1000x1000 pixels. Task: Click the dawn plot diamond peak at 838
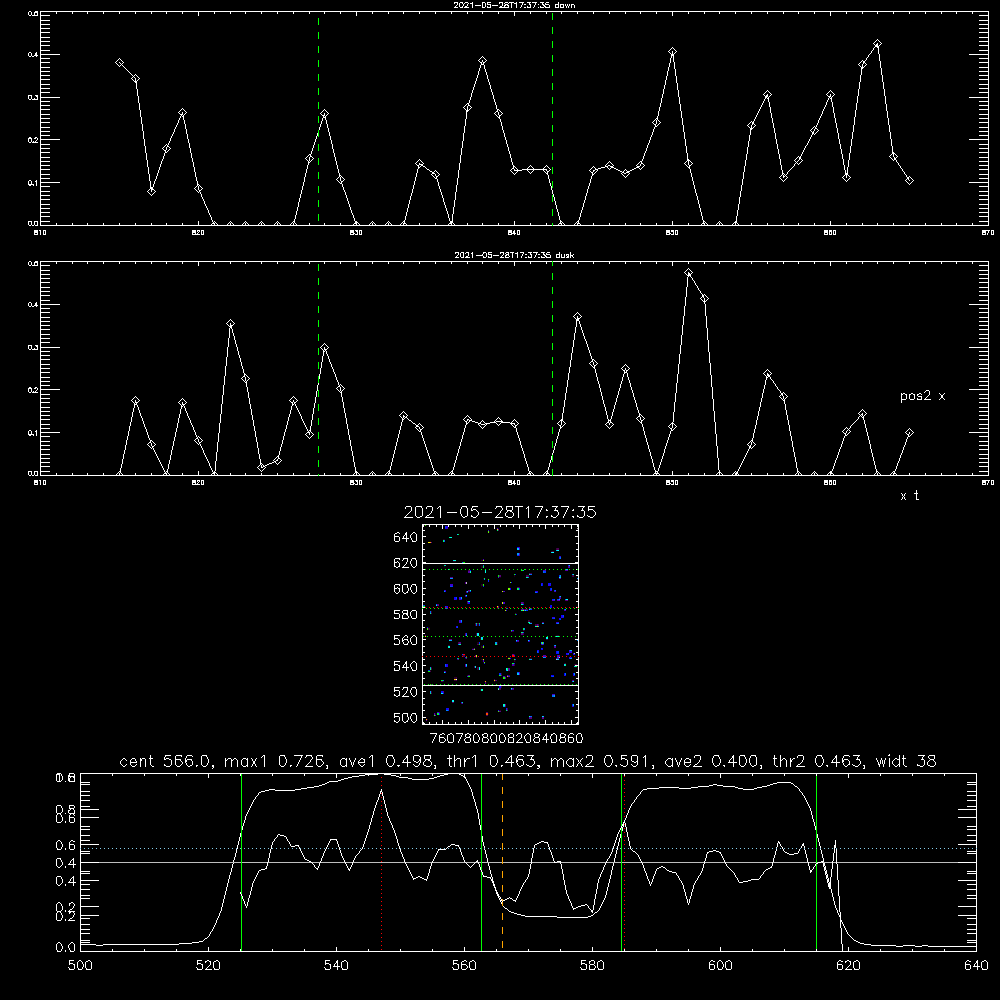483,61
